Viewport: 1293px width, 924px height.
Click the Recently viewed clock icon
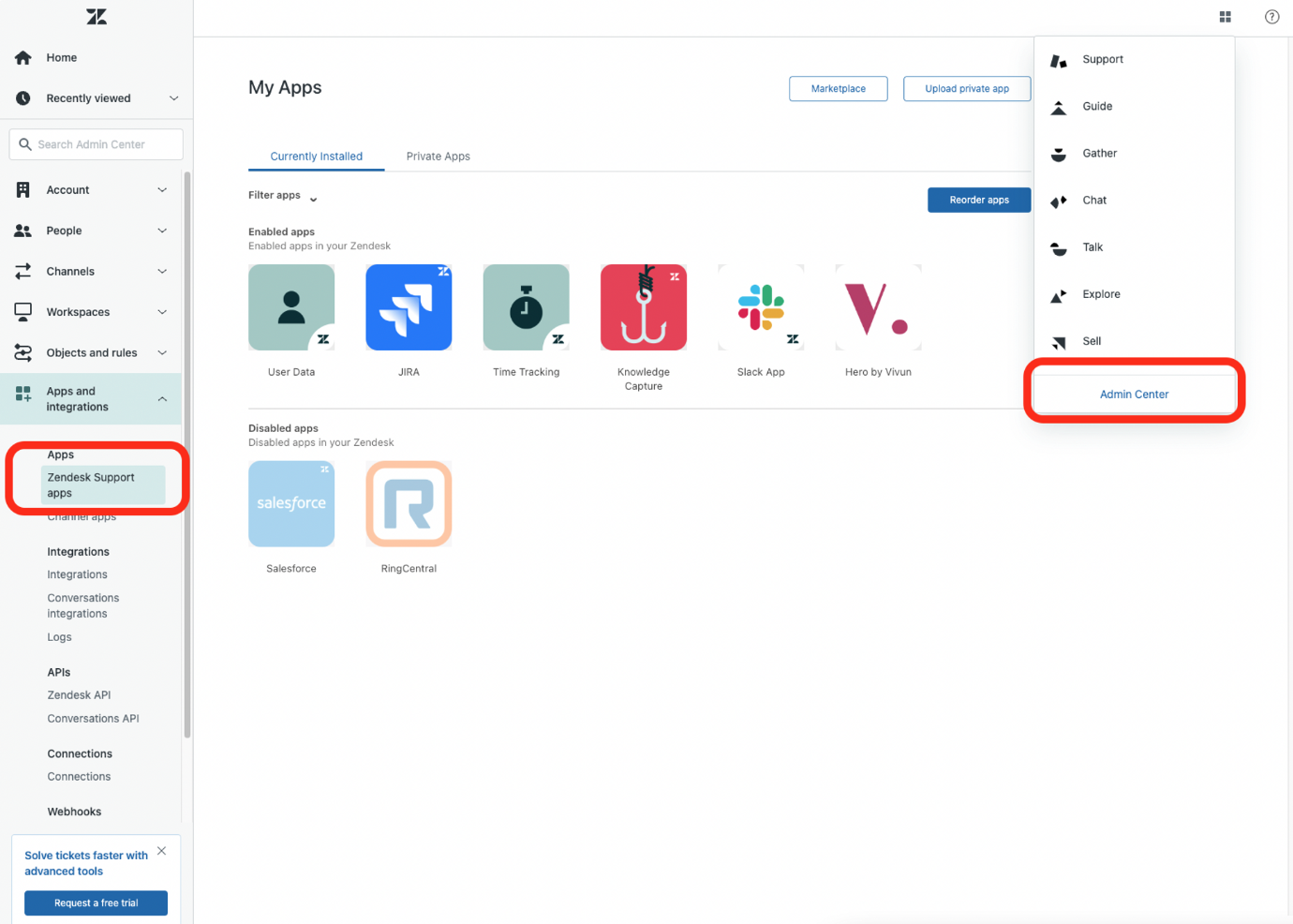23,98
